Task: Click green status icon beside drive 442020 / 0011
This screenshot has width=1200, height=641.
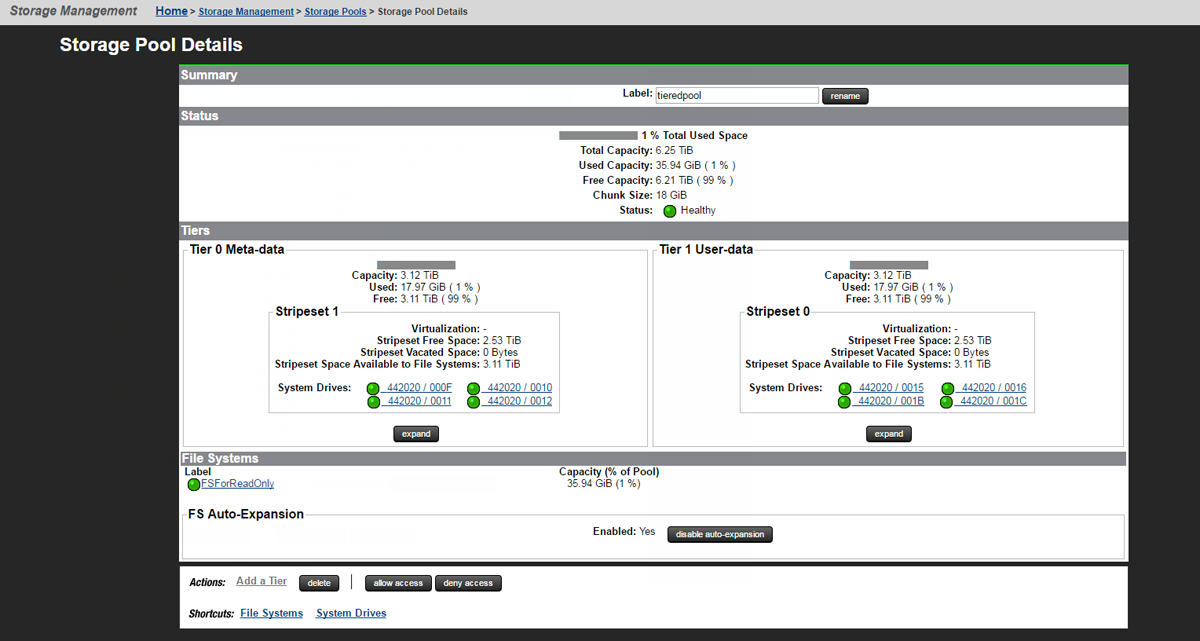Action: (x=374, y=402)
